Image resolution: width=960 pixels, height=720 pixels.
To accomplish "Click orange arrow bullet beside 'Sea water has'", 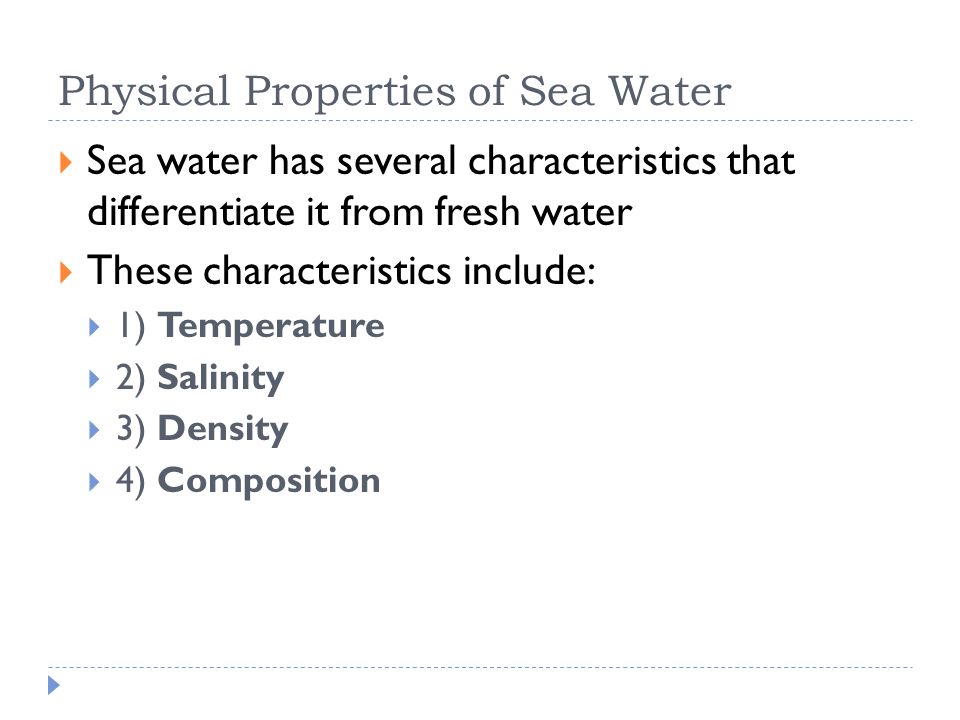I will click(x=66, y=163).
